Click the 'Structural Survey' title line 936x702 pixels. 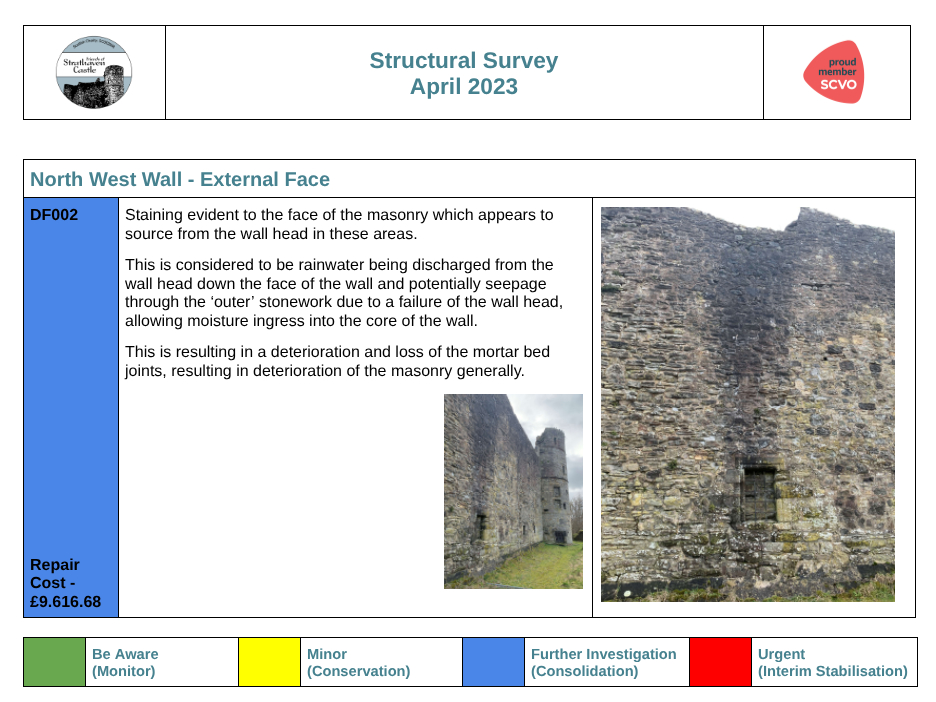pyautogui.click(x=463, y=61)
